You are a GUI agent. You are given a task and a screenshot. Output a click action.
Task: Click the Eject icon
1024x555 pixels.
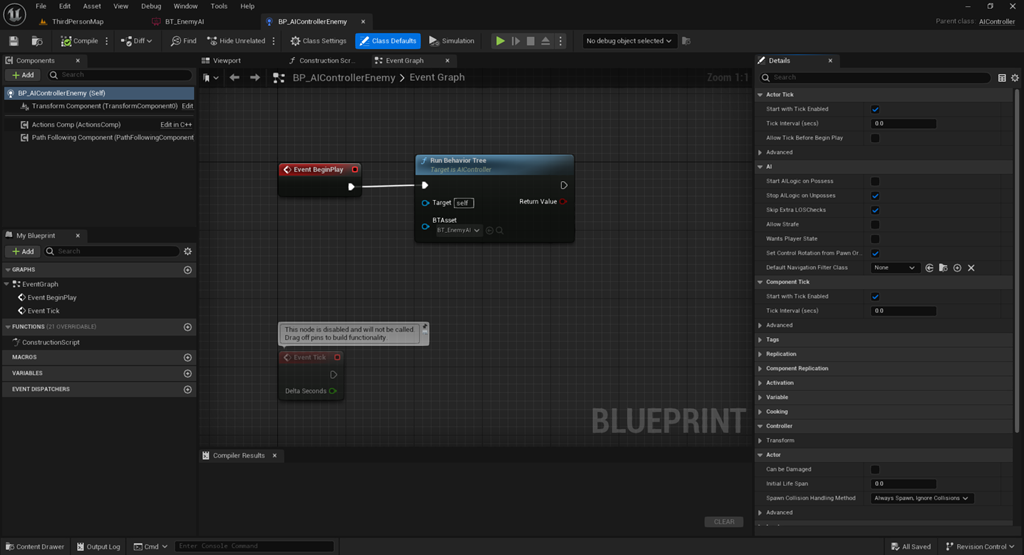coord(546,41)
